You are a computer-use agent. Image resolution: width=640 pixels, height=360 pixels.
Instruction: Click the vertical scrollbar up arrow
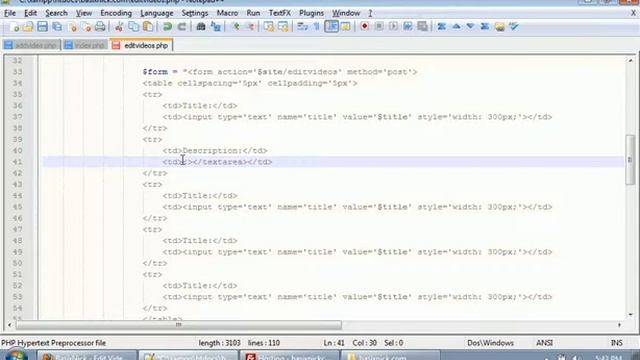[x=630, y=60]
